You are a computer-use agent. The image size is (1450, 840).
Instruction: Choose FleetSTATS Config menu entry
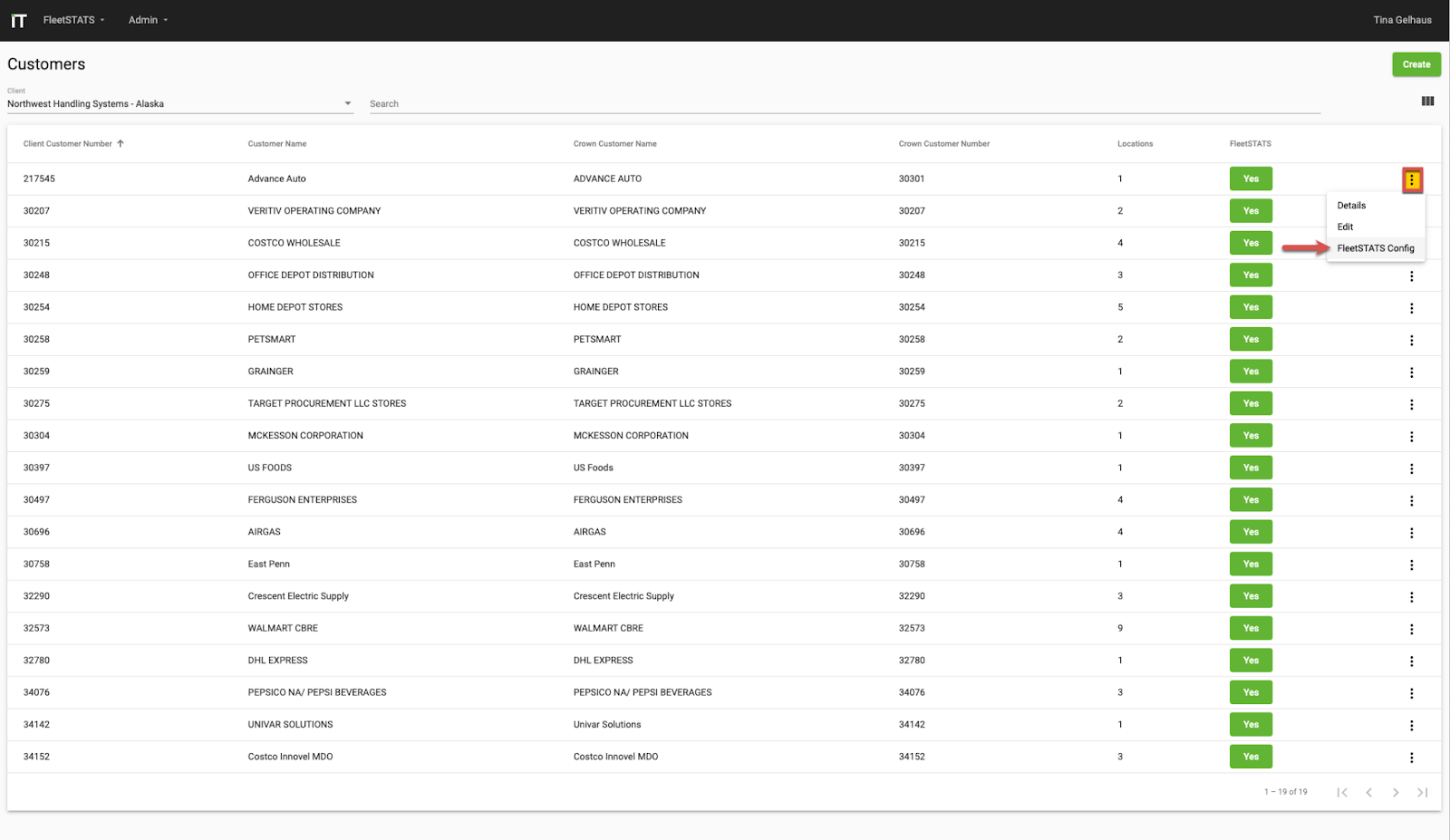click(1376, 248)
